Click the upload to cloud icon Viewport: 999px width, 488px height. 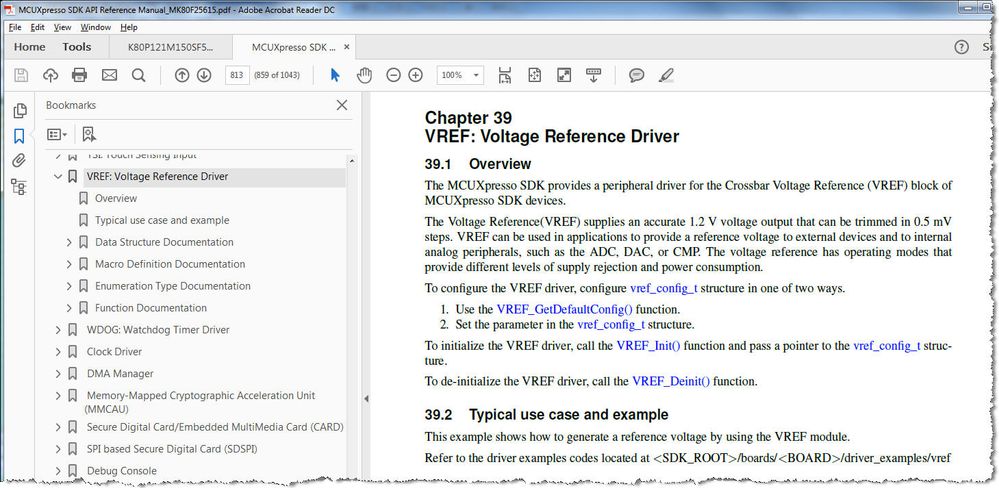[50, 75]
